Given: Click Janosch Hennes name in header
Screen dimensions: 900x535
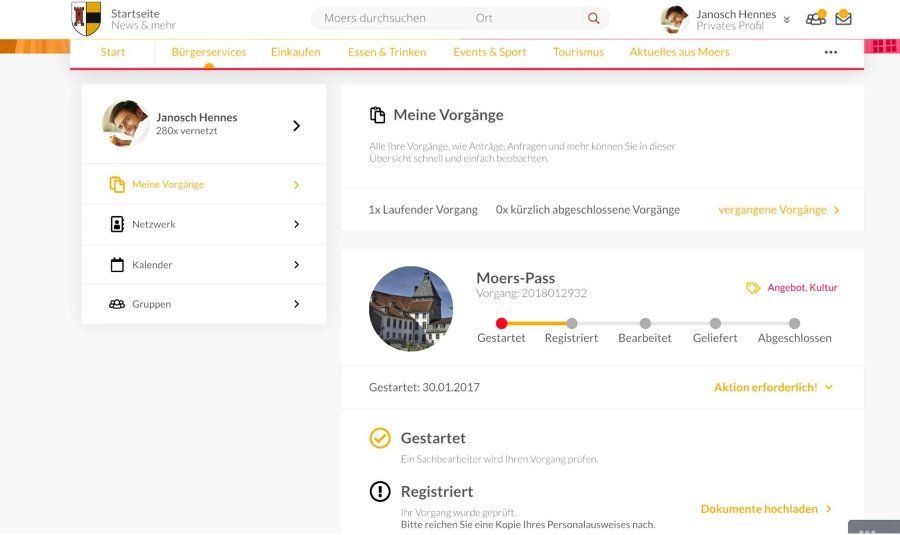Looking at the screenshot, I should point(736,14).
